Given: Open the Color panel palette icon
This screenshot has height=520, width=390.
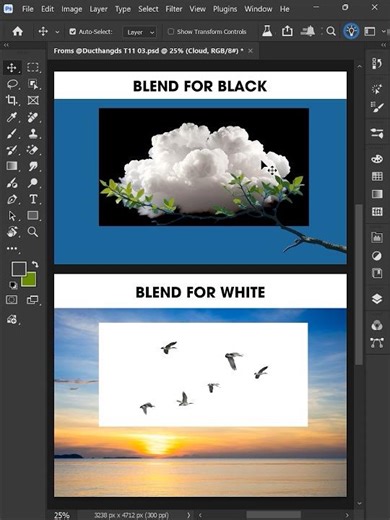Looking at the screenshot, I should (x=377, y=159).
